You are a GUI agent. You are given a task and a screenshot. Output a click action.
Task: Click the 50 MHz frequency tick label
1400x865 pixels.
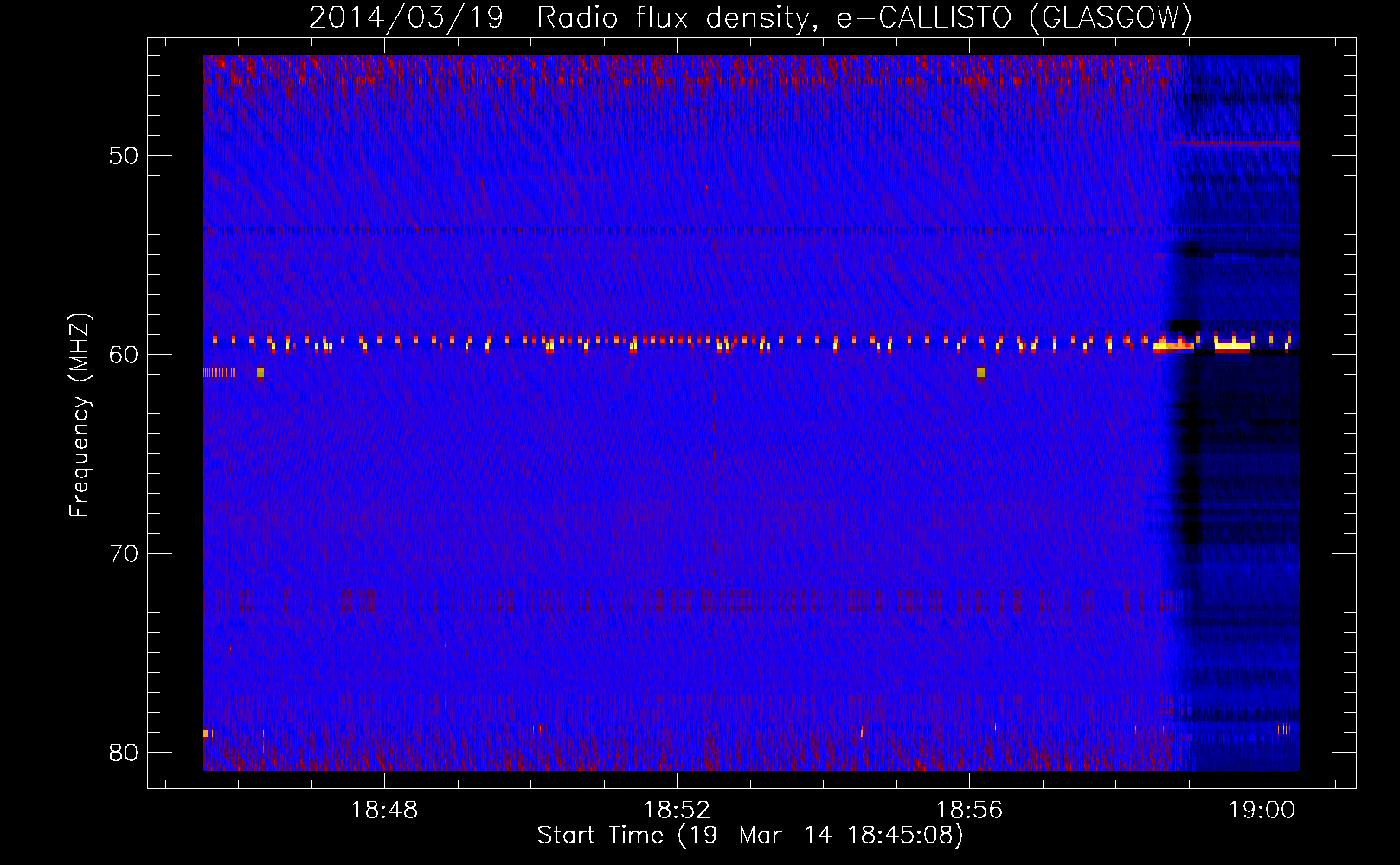(x=124, y=156)
